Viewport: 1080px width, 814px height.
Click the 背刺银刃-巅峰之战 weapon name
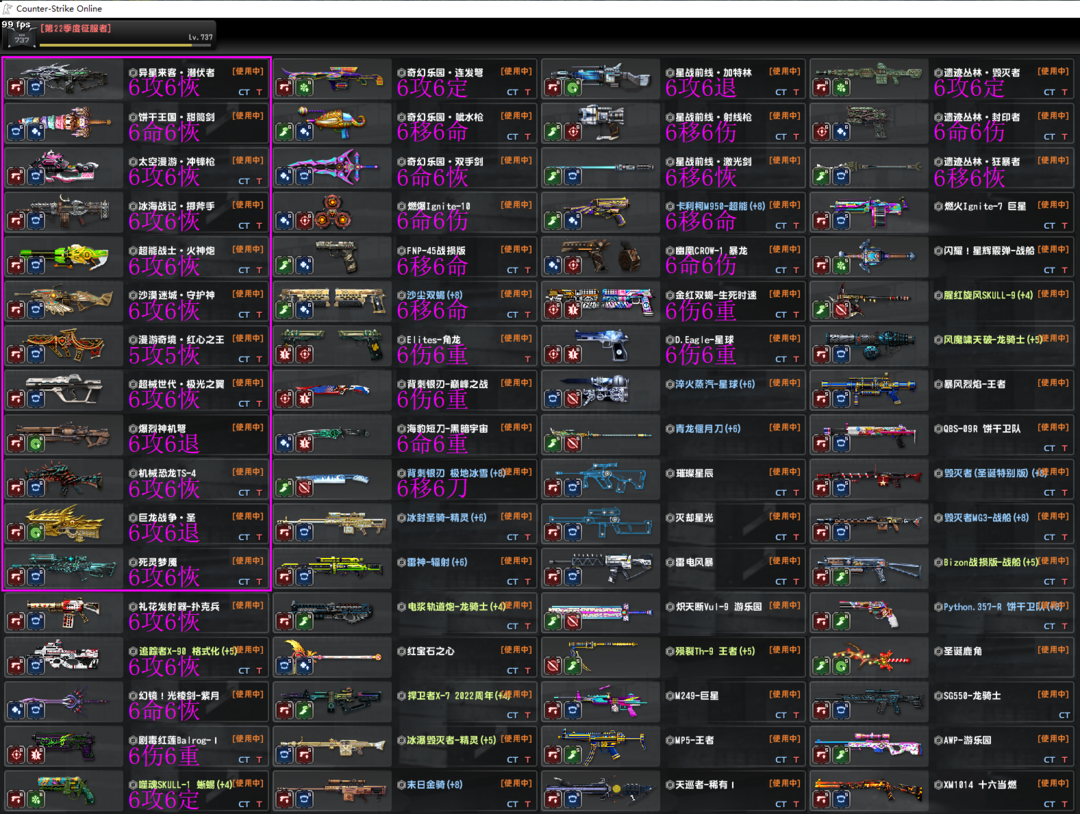click(x=447, y=384)
